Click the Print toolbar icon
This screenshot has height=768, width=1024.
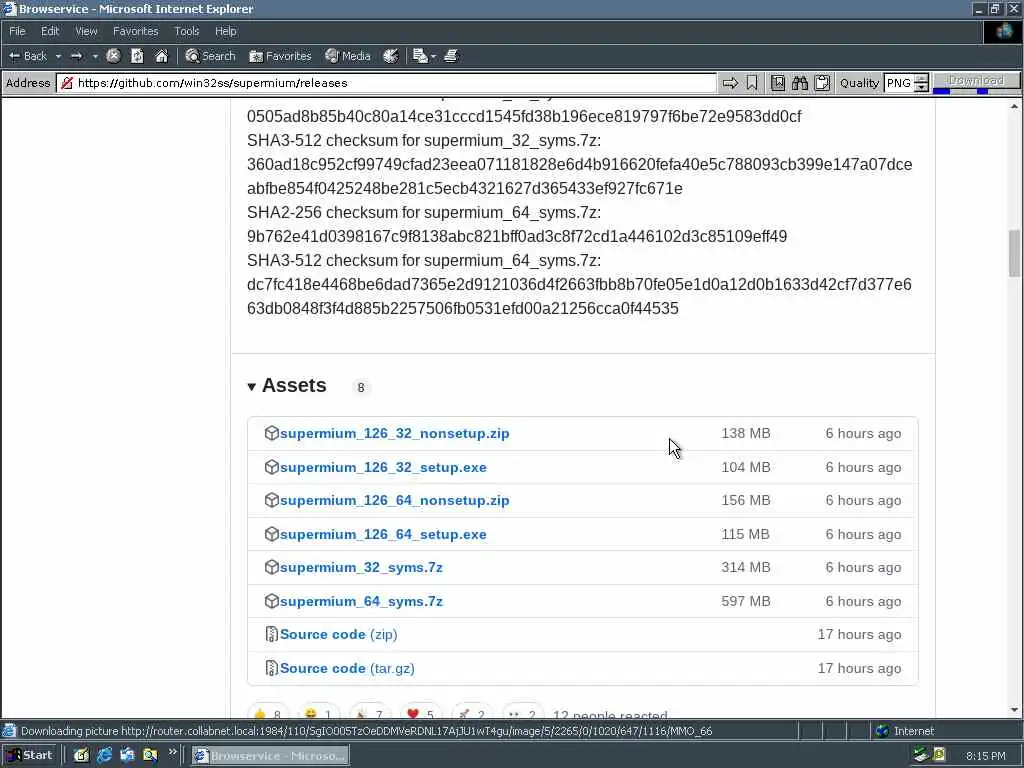[x=451, y=56]
